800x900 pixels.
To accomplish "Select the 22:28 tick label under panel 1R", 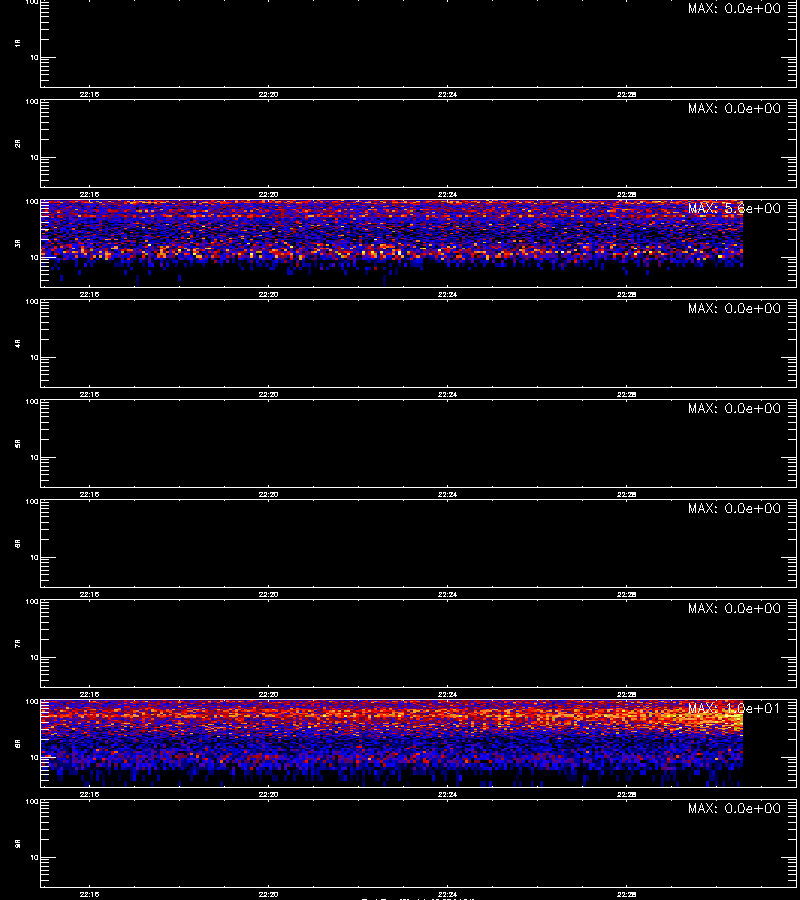I will coord(627,95).
